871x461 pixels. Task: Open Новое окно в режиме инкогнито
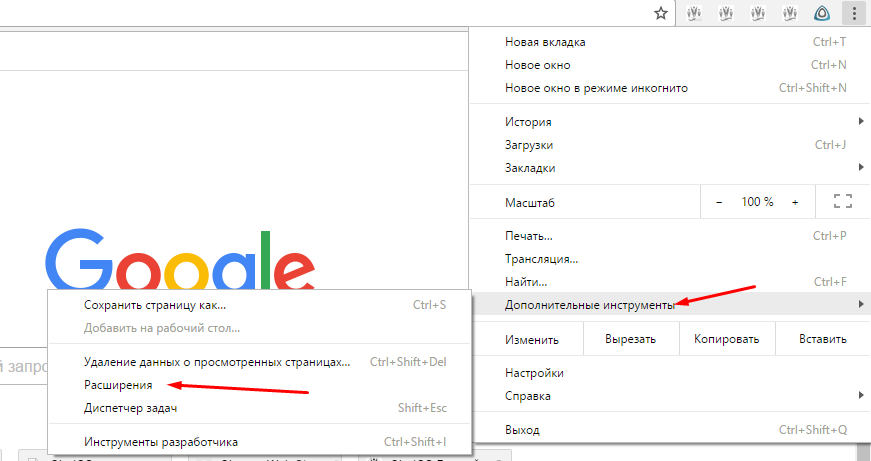[670, 88]
